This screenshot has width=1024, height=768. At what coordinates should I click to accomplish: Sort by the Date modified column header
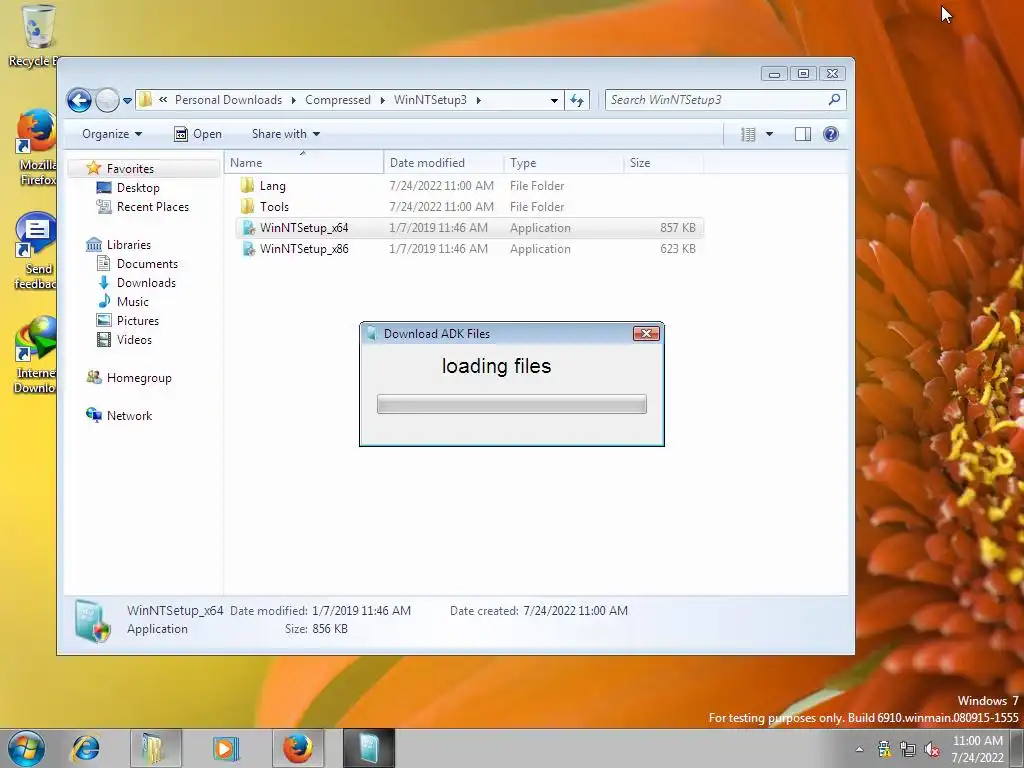pyautogui.click(x=444, y=163)
